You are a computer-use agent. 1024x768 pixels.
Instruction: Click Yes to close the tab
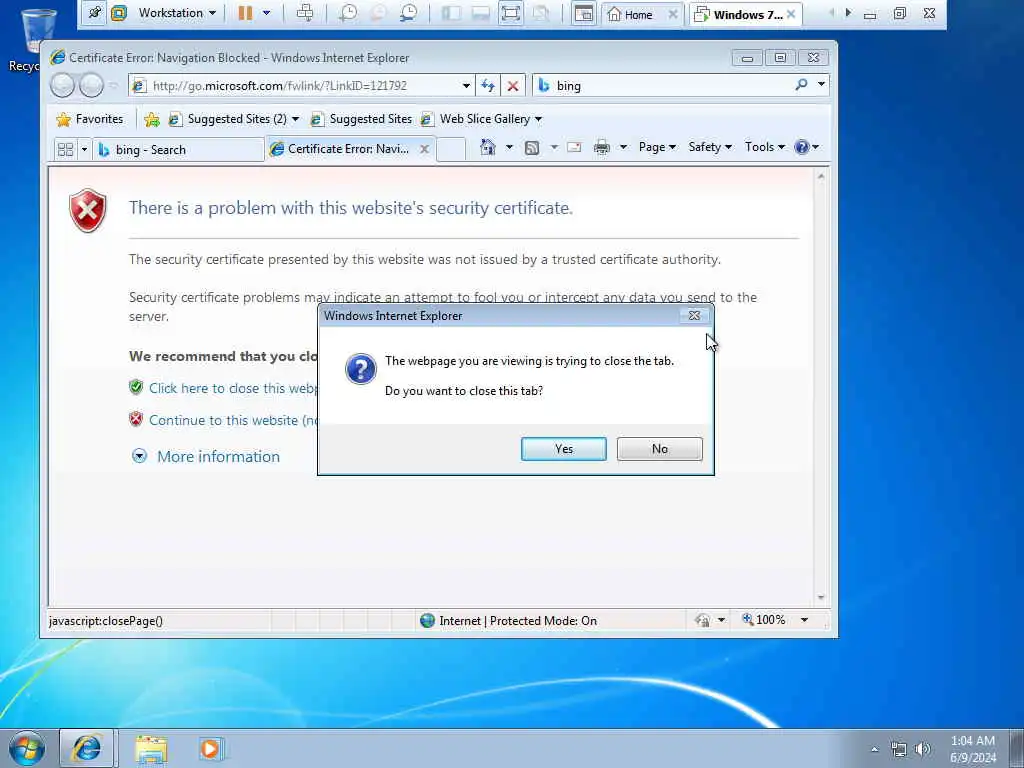(564, 449)
